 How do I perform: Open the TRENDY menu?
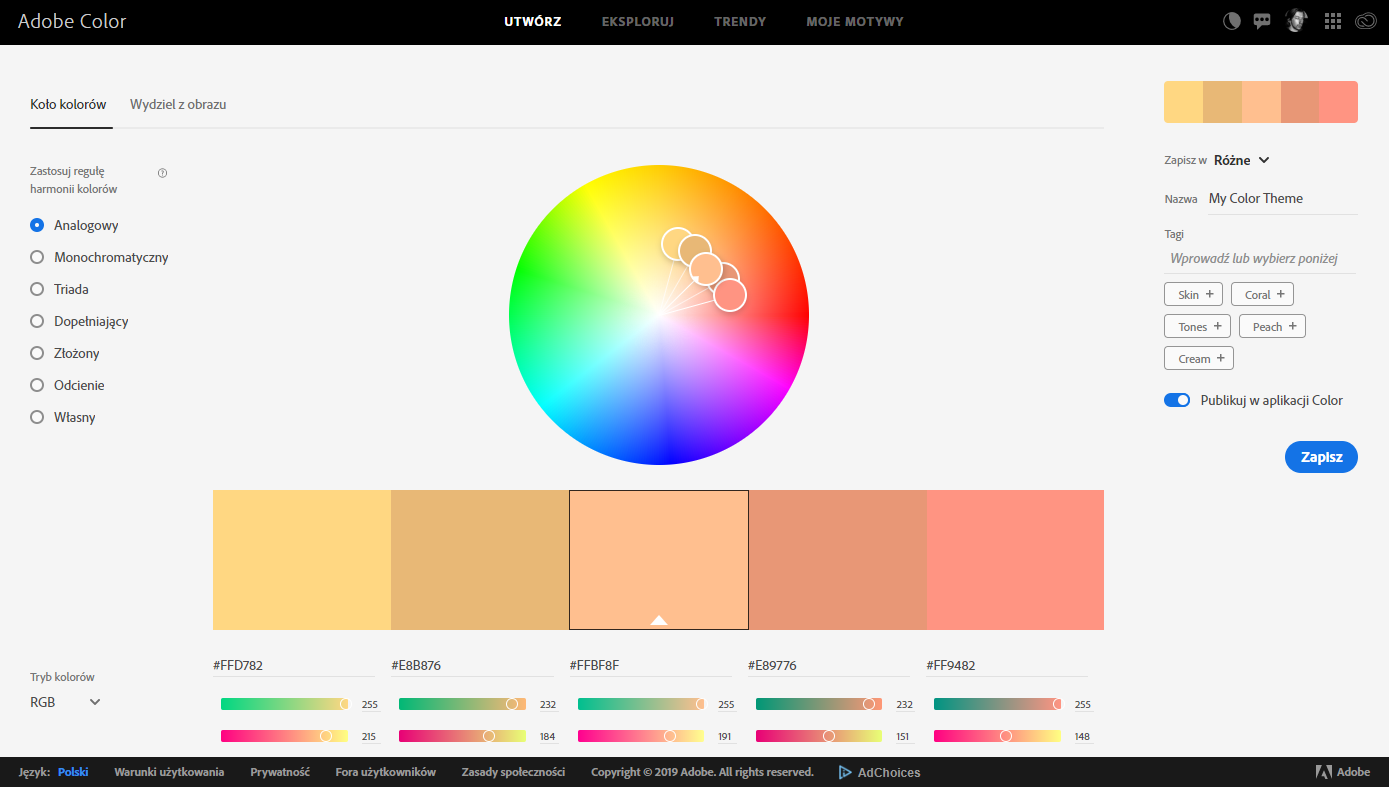[x=740, y=21]
